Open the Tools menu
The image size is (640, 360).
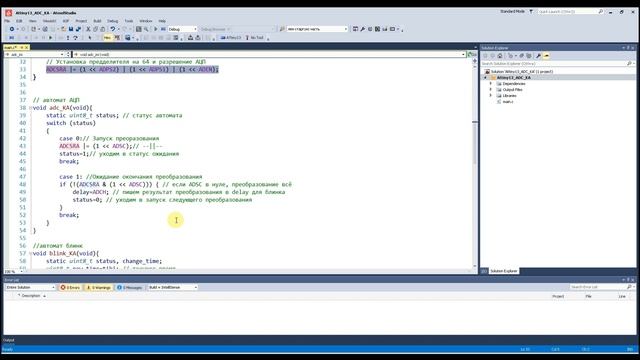(129, 21)
